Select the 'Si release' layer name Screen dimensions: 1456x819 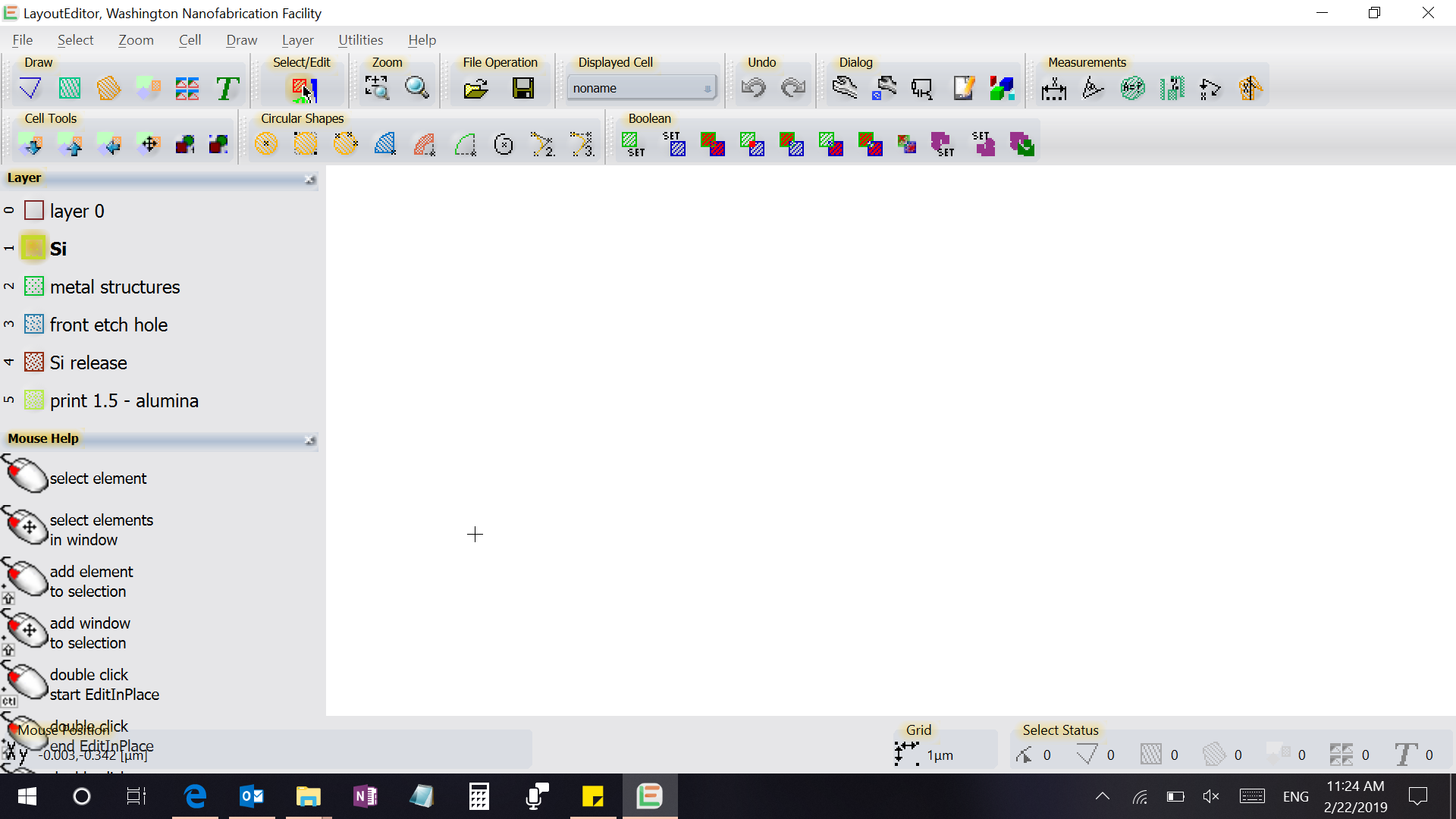pos(89,363)
